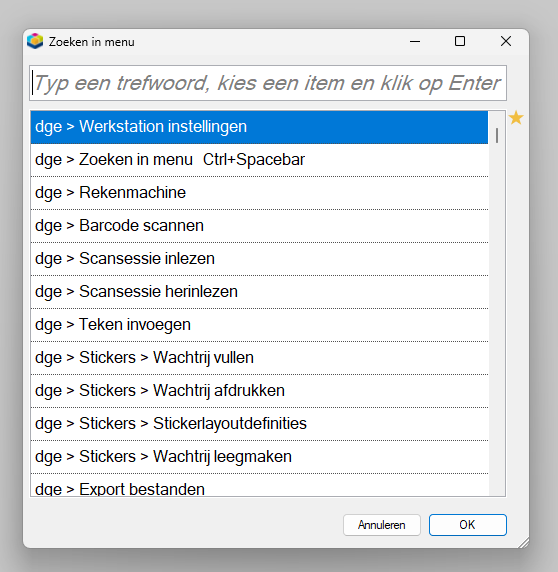Image resolution: width=558 pixels, height=572 pixels.
Task: Maximize the Zoeken in menu window
Action: [460, 41]
